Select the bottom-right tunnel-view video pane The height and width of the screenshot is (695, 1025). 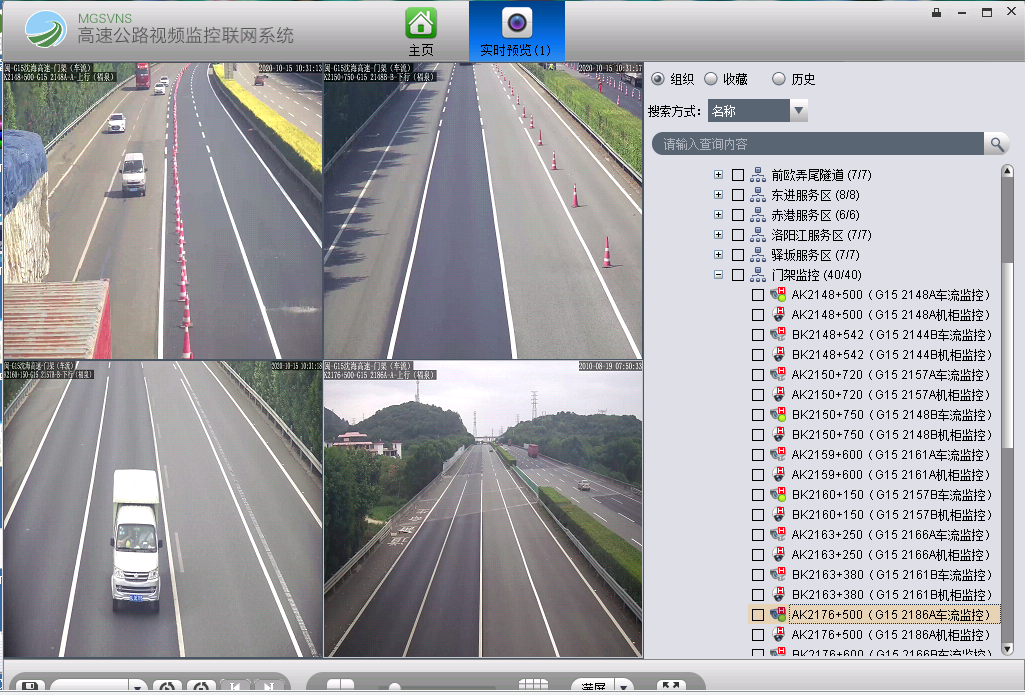pyautogui.click(x=482, y=508)
